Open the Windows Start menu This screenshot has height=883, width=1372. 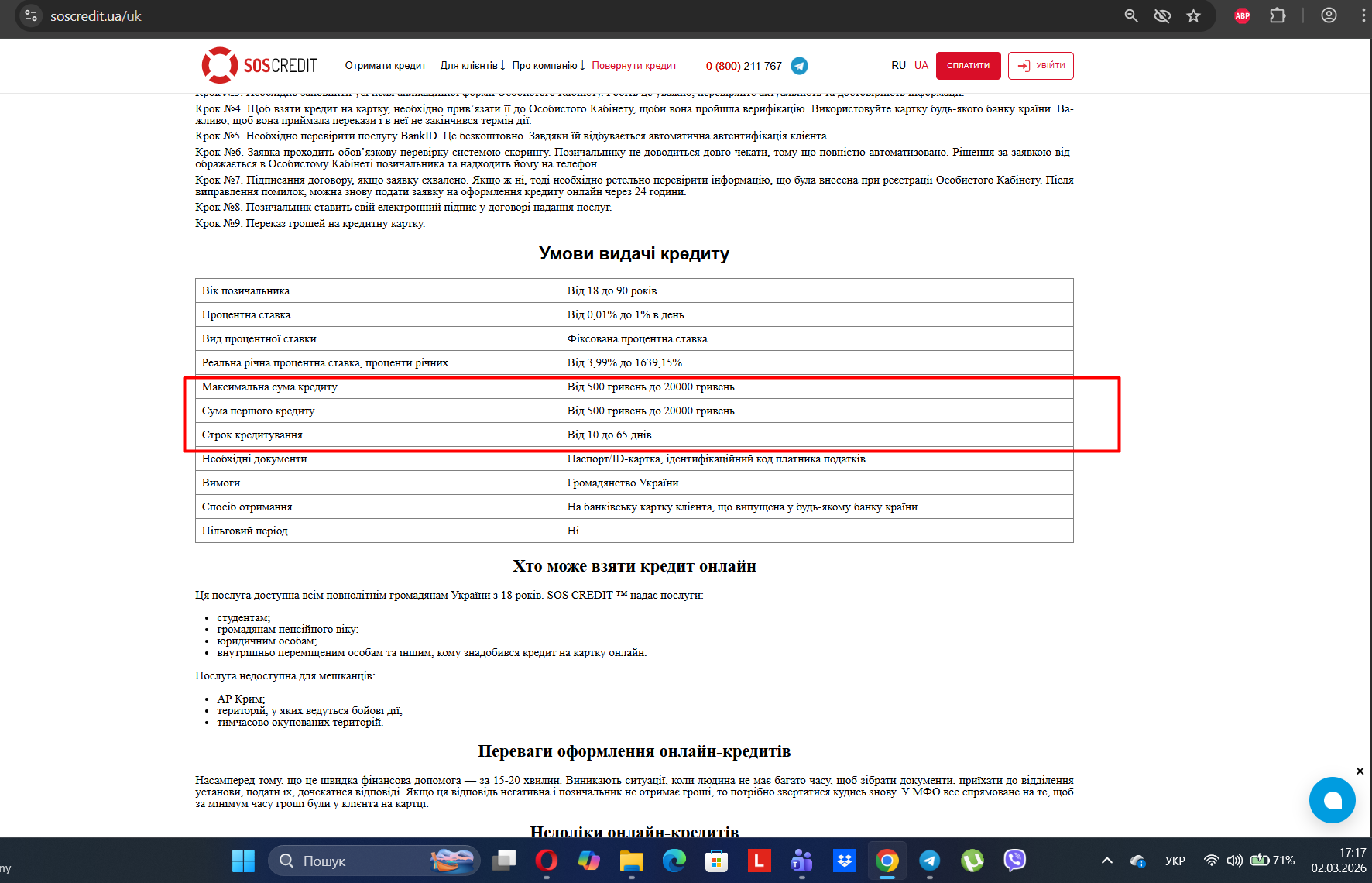[x=243, y=861]
